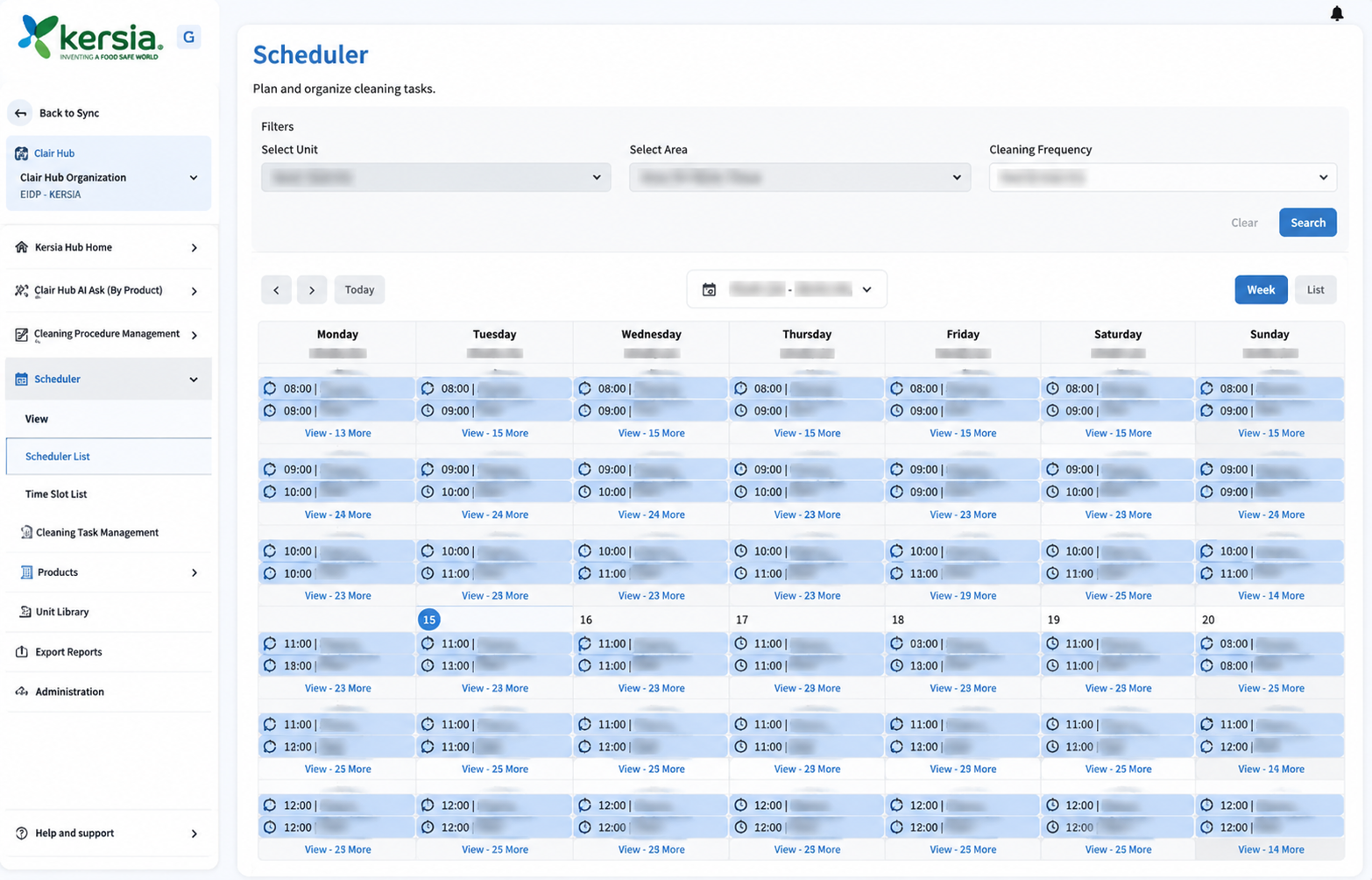1372x880 pixels.
Task: Go to previous week with left arrow
Action: point(276,290)
